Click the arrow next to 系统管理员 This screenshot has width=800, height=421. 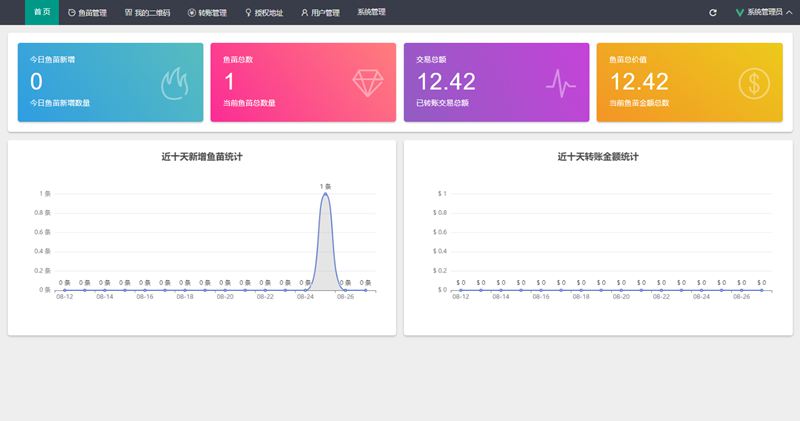click(789, 12)
